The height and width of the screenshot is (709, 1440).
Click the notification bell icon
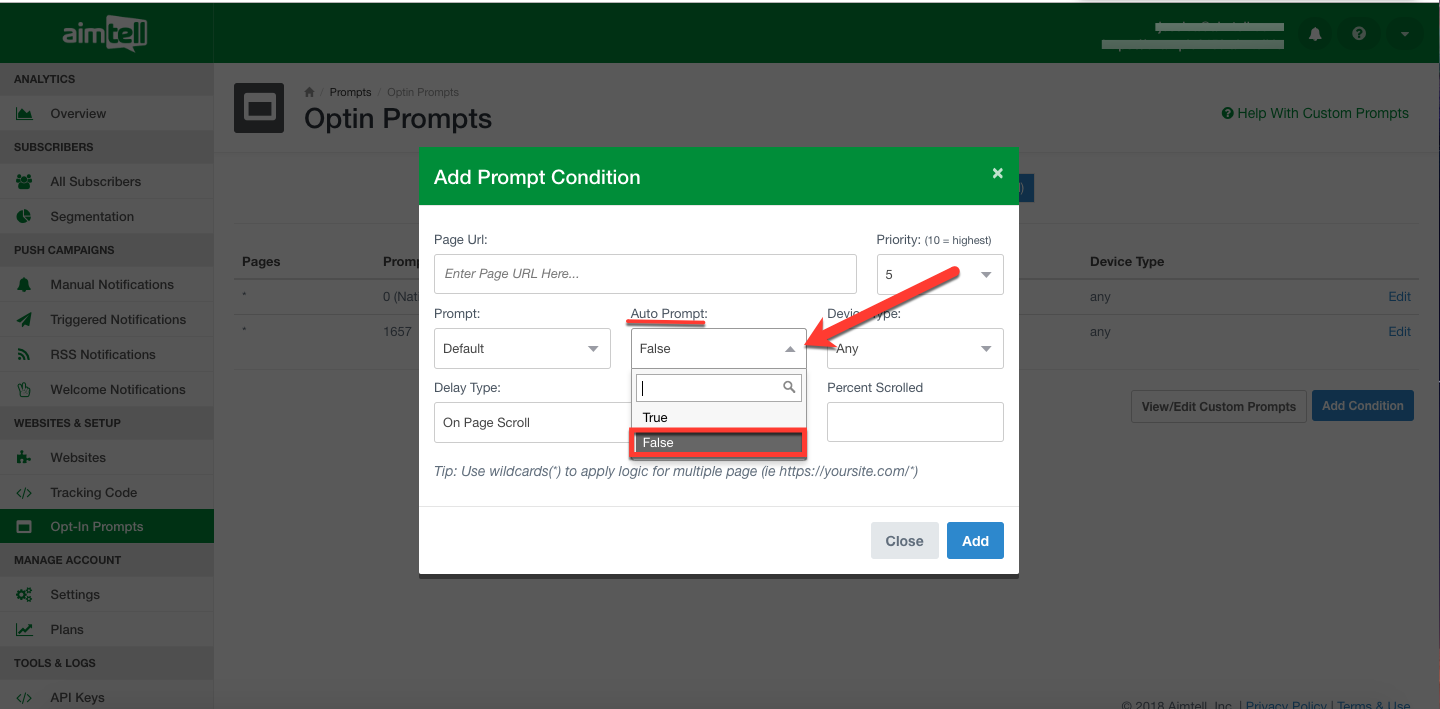click(x=1315, y=34)
